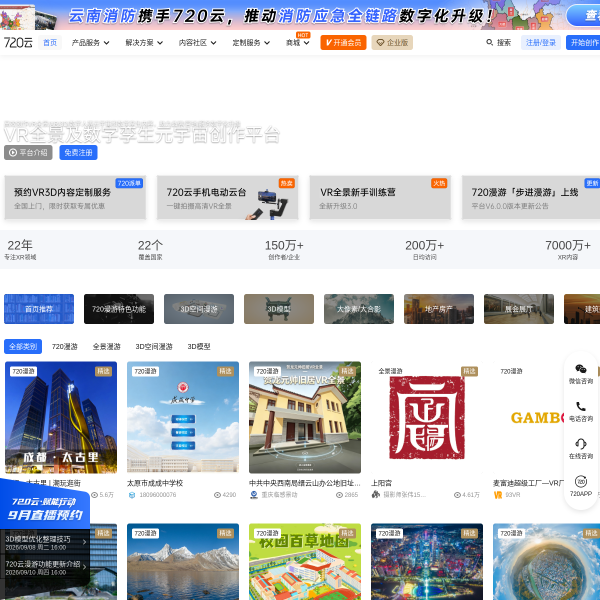Click 重庆临感网络 author avatar
The width and height of the screenshot is (600, 600).
tap(254, 495)
